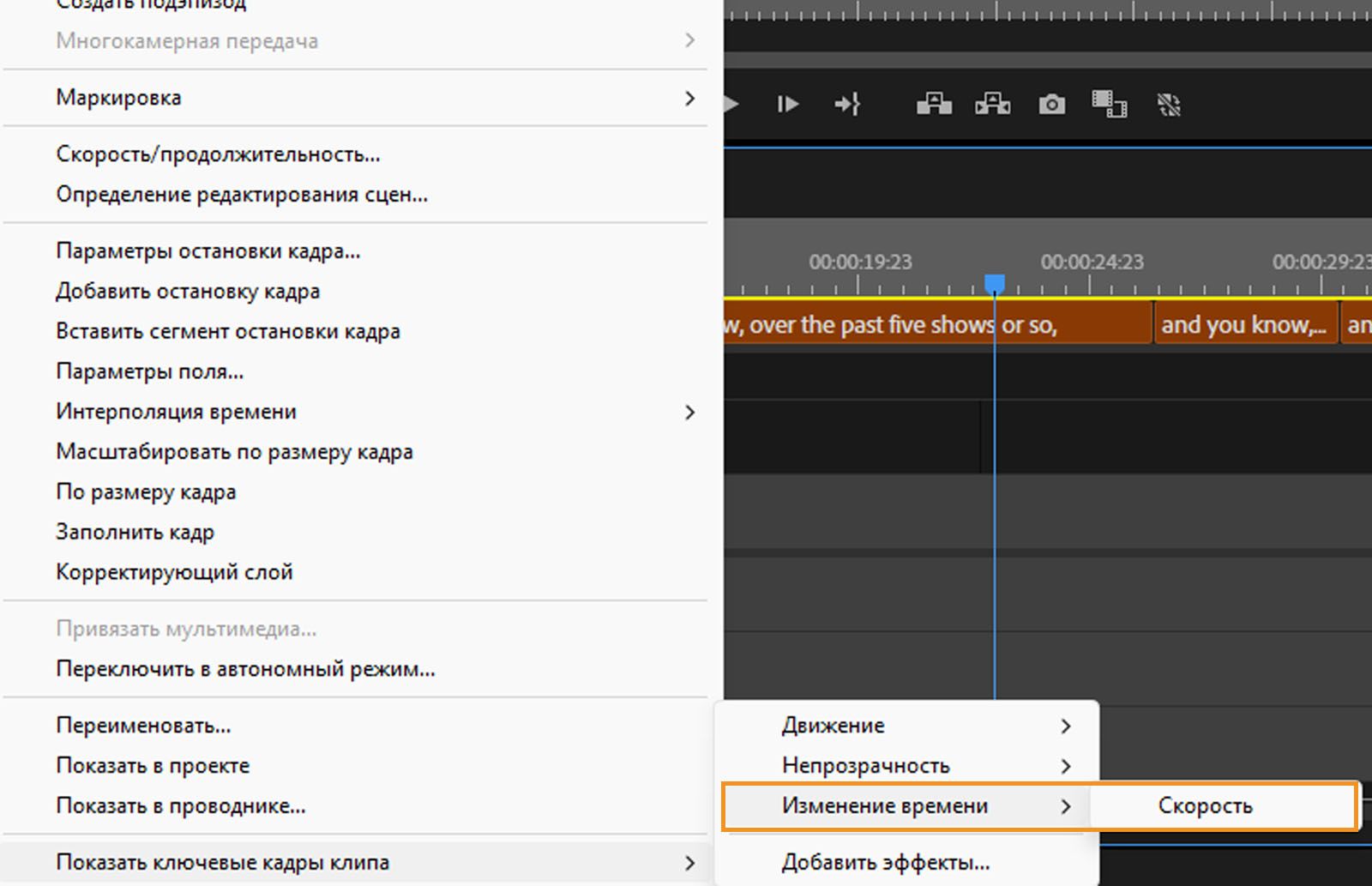Click the Lift icon in the monitor toolbar

tap(934, 105)
